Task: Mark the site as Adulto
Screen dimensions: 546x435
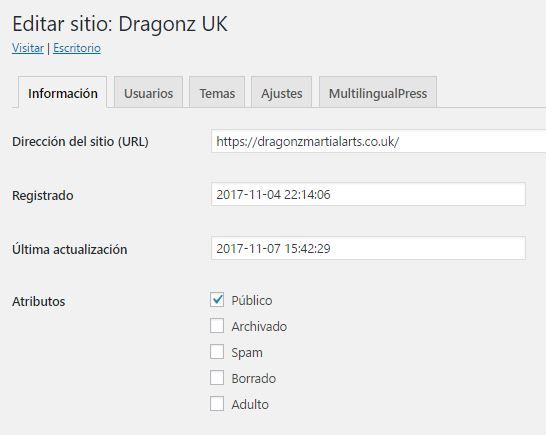Action: (x=217, y=404)
